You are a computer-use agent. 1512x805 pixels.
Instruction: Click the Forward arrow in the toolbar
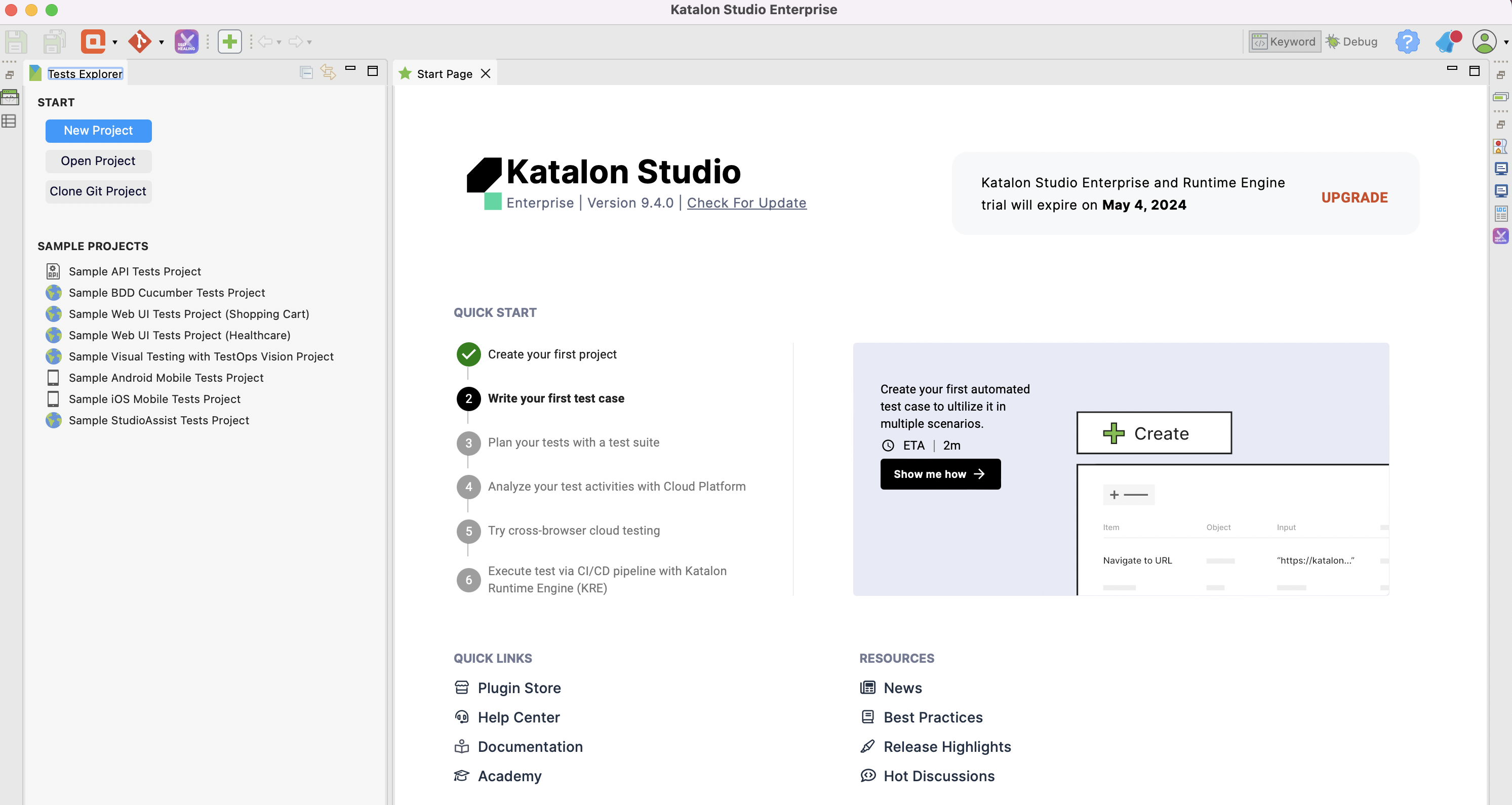[x=296, y=42]
